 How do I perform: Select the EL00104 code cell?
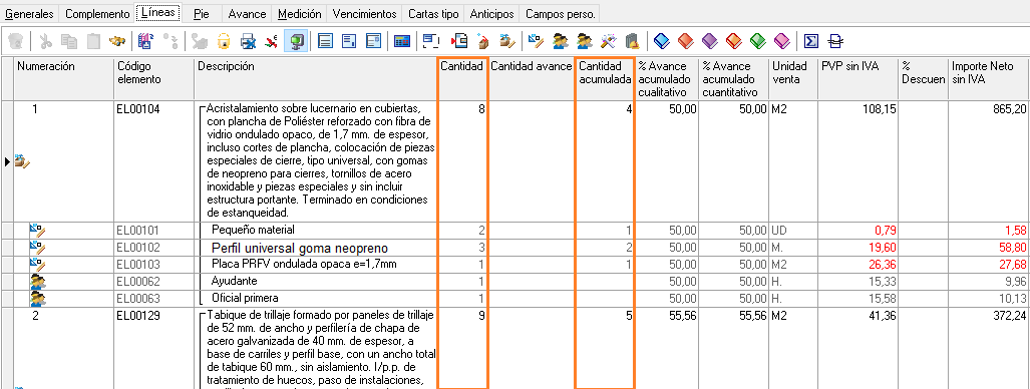[x=154, y=161]
